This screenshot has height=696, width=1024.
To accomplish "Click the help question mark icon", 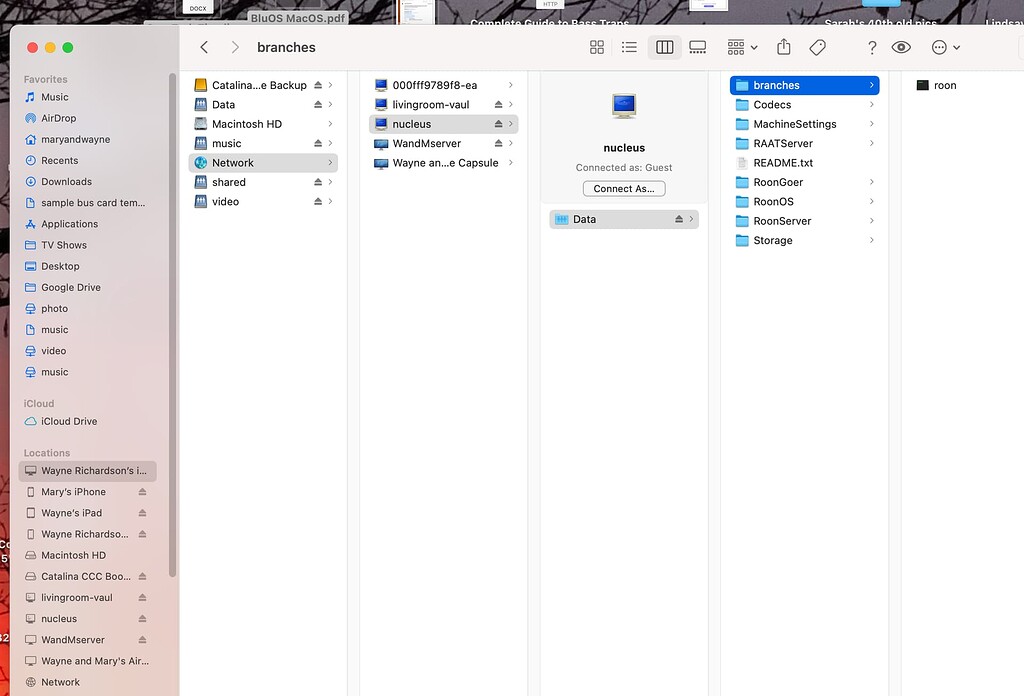I will 872,47.
